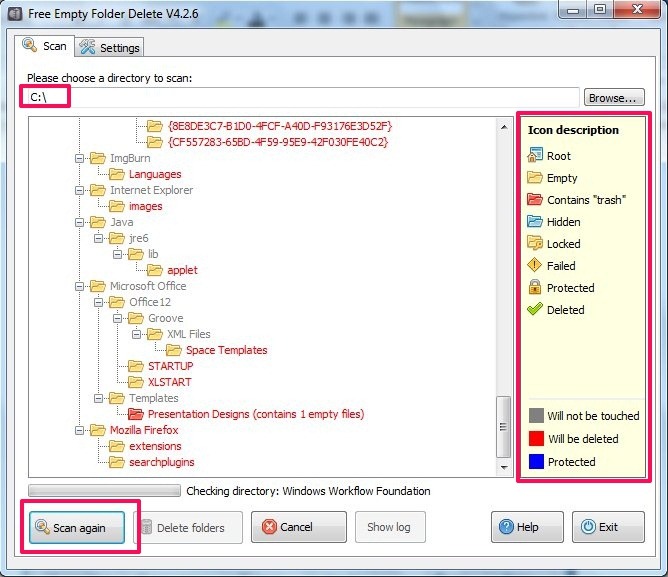Switch to the Scan tab
Viewport: 668px width, 577px height.
(45, 46)
